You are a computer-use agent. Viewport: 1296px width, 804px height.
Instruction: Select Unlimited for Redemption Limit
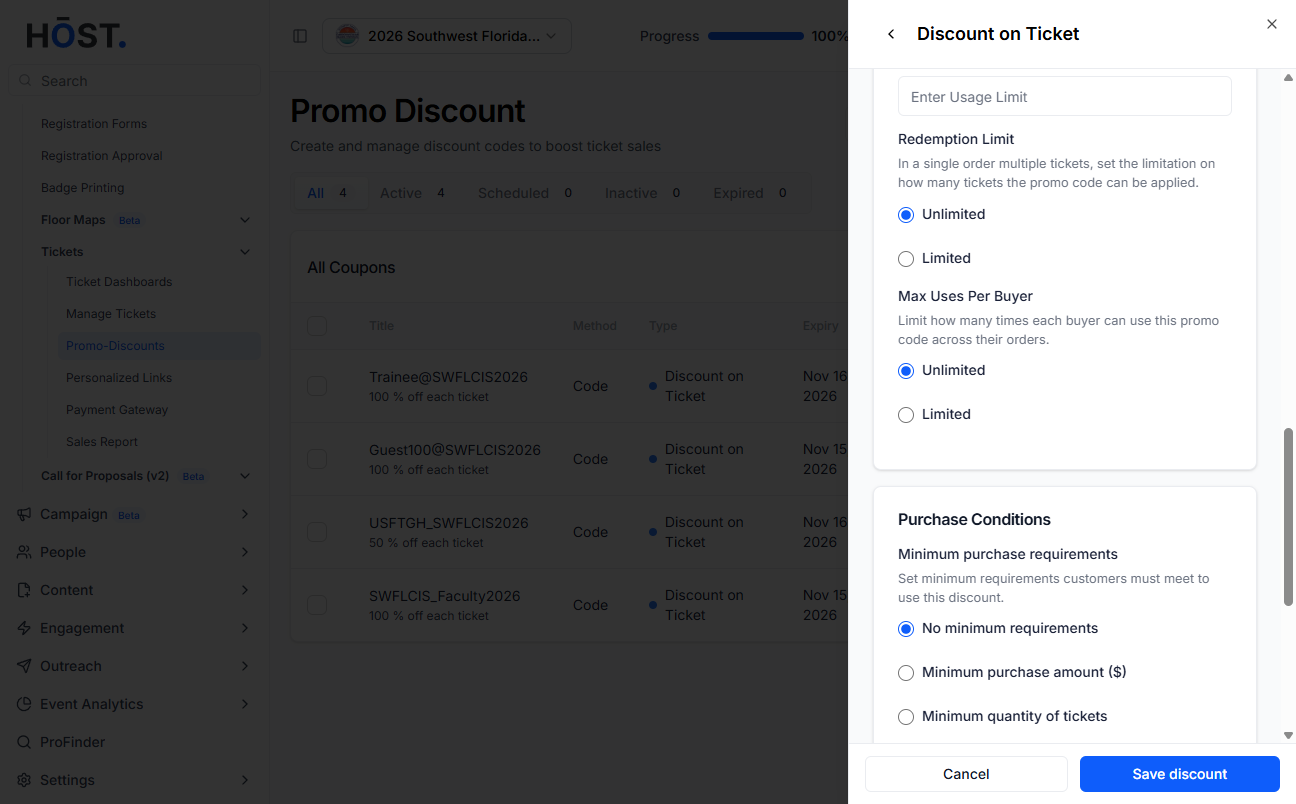[906, 214]
